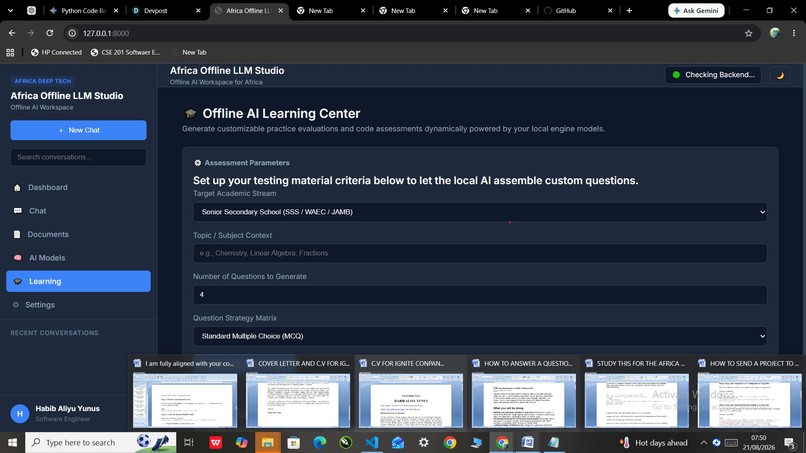
Task: Open Task View on the taskbar
Action: [x=189, y=442]
